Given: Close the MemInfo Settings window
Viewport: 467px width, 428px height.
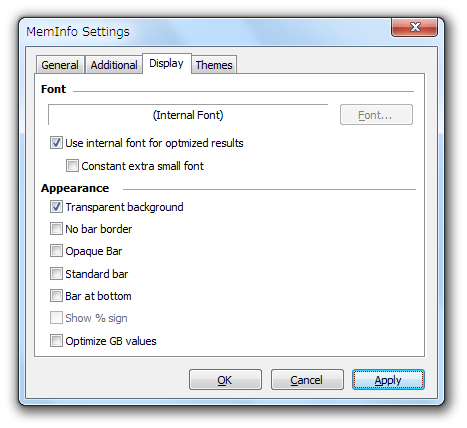Looking at the screenshot, I should 414,27.
